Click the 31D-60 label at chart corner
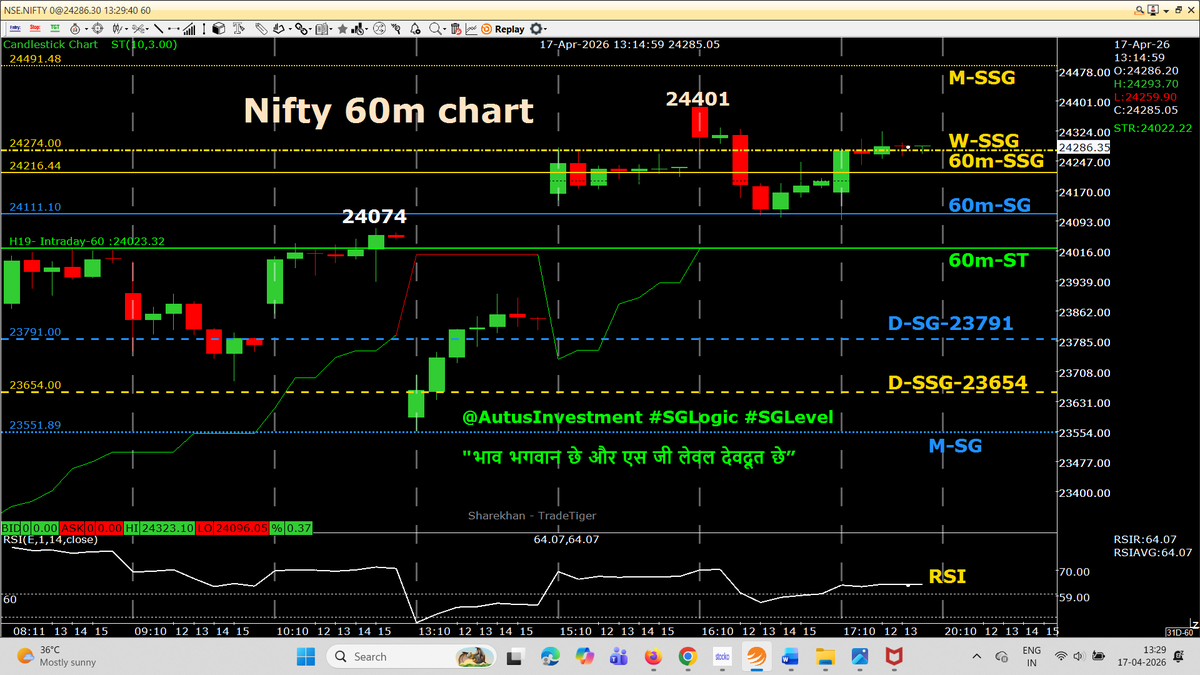Screen dimensions: 1200x675 point(1179,632)
